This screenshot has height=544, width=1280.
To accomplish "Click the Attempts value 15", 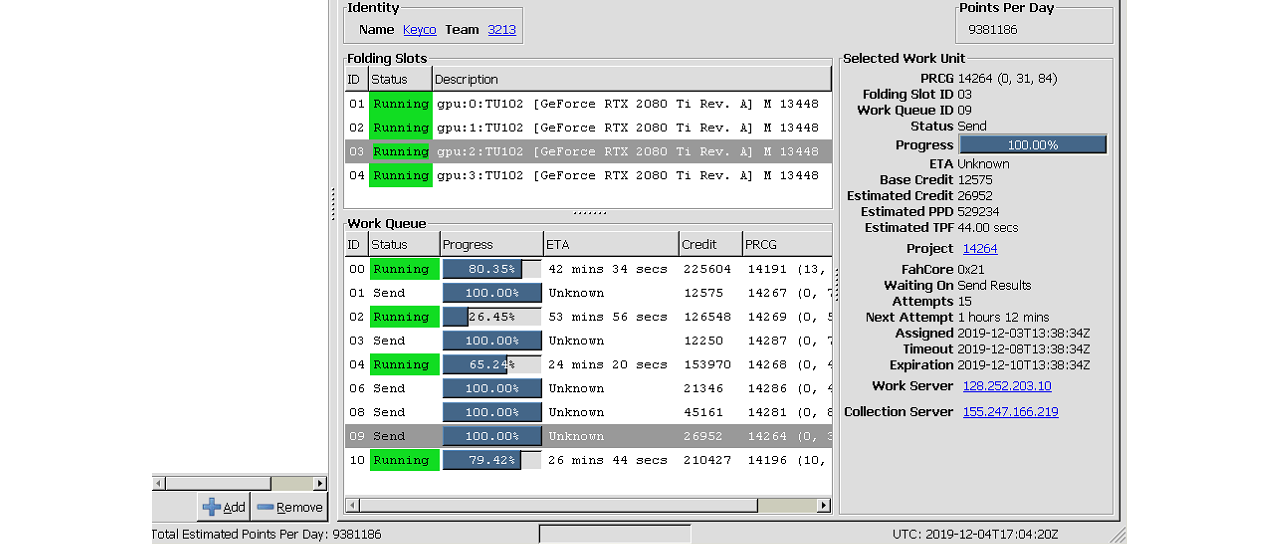I will [965, 302].
